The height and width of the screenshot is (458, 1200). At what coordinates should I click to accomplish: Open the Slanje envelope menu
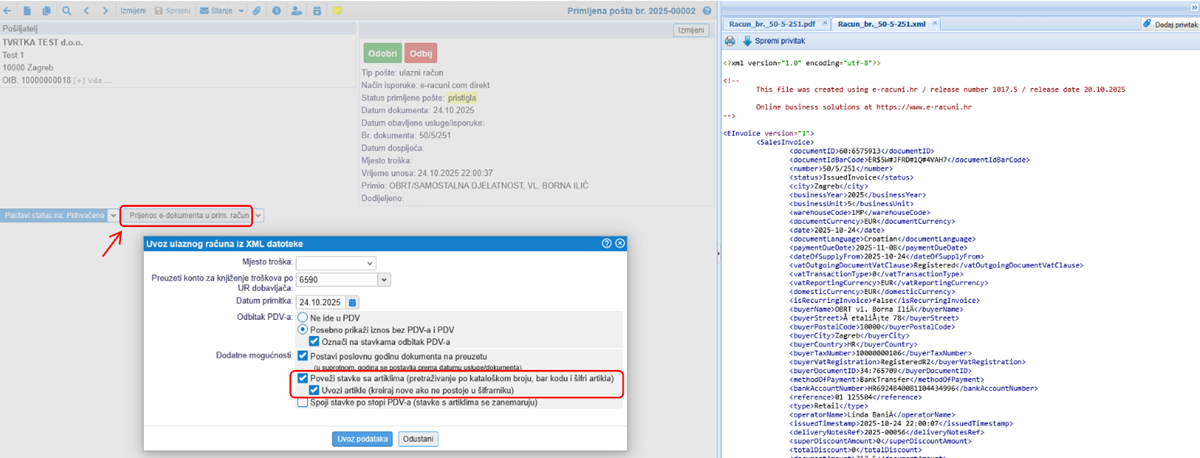pyautogui.click(x=221, y=10)
